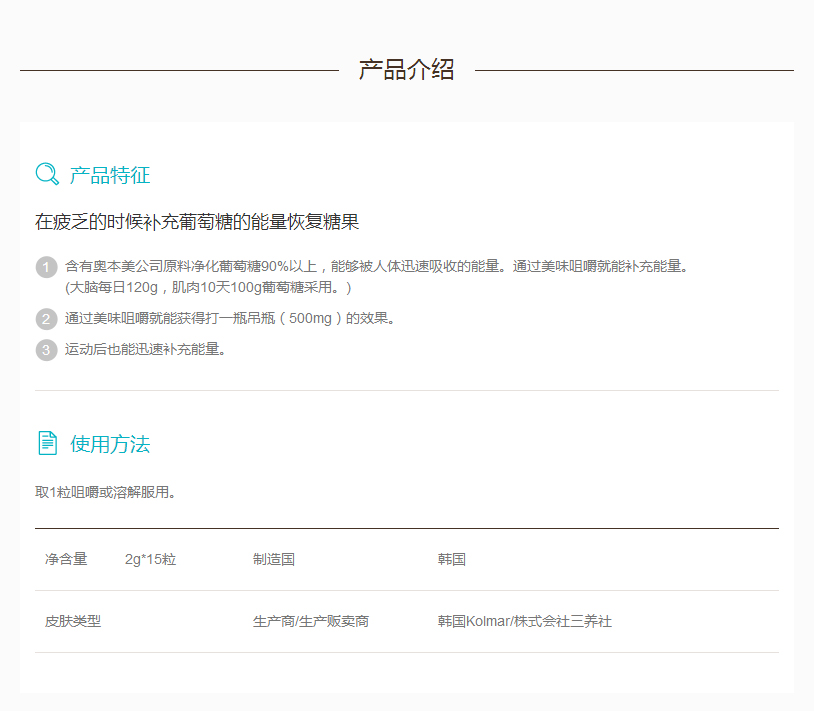
Task: Click the 2g*15粒 value cell
Action: point(150,559)
